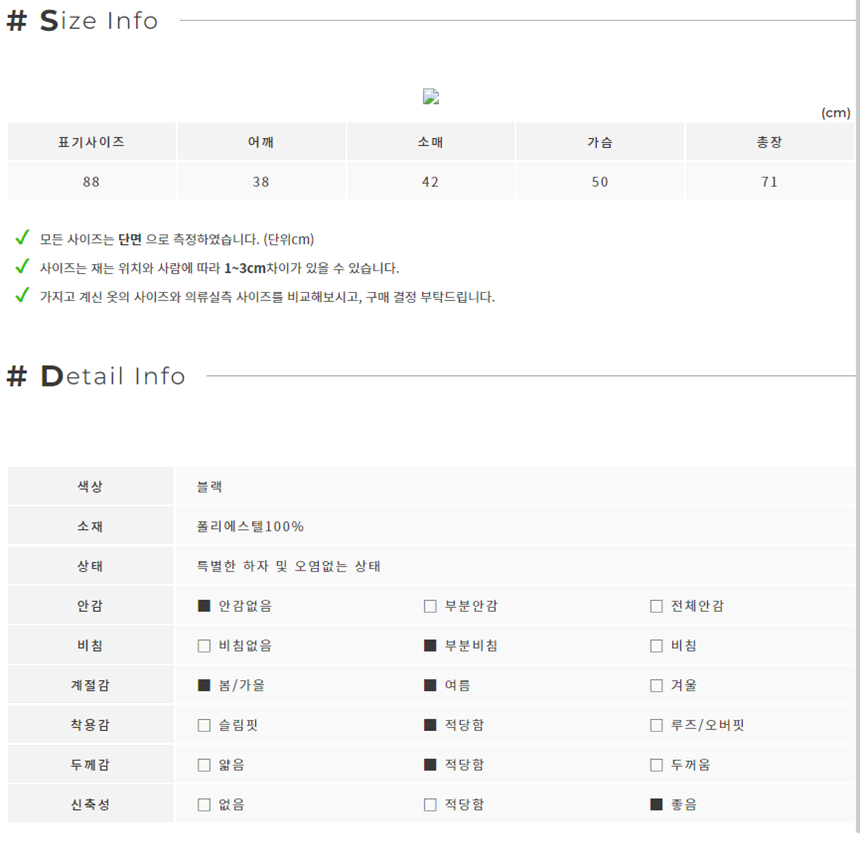860x860 pixels.
Task: Check the 겨울 season checkbox
Action: click(x=656, y=686)
